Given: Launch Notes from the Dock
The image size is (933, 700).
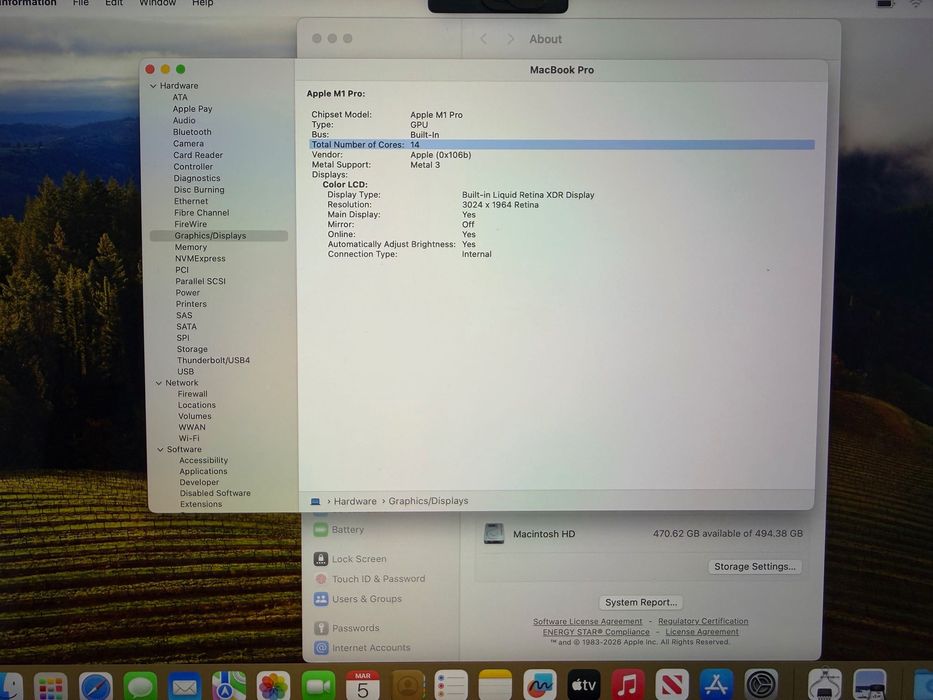Looking at the screenshot, I should 495,686.
